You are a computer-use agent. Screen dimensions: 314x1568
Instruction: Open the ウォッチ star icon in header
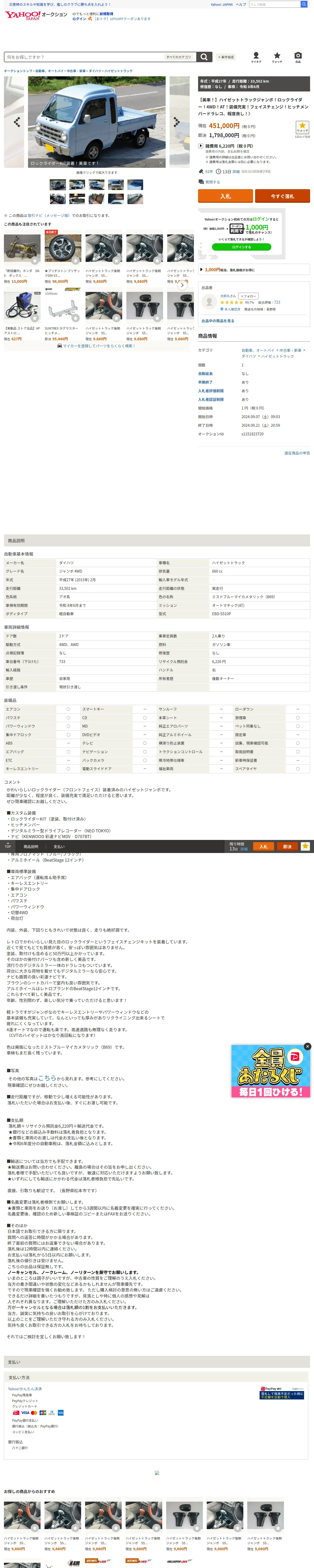pos(277,57)
